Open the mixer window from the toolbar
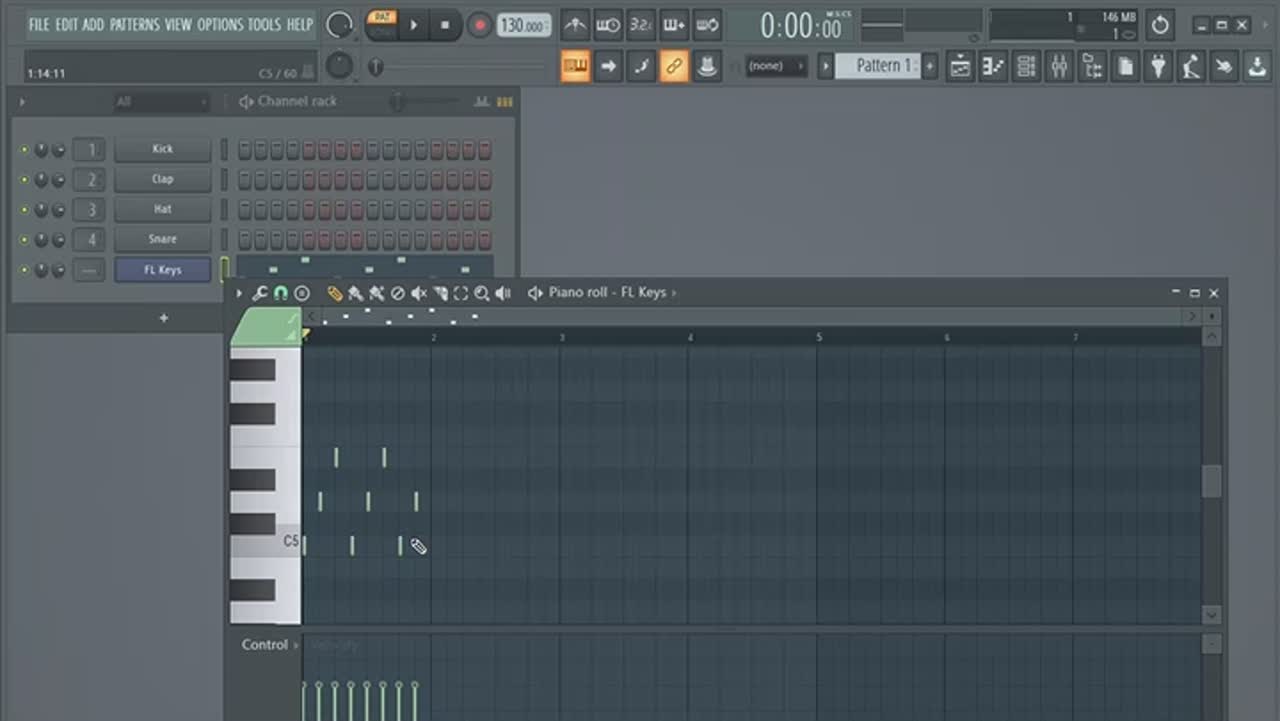The height and width of the screenshot is (721, 1280). (x=1059, y=67)
